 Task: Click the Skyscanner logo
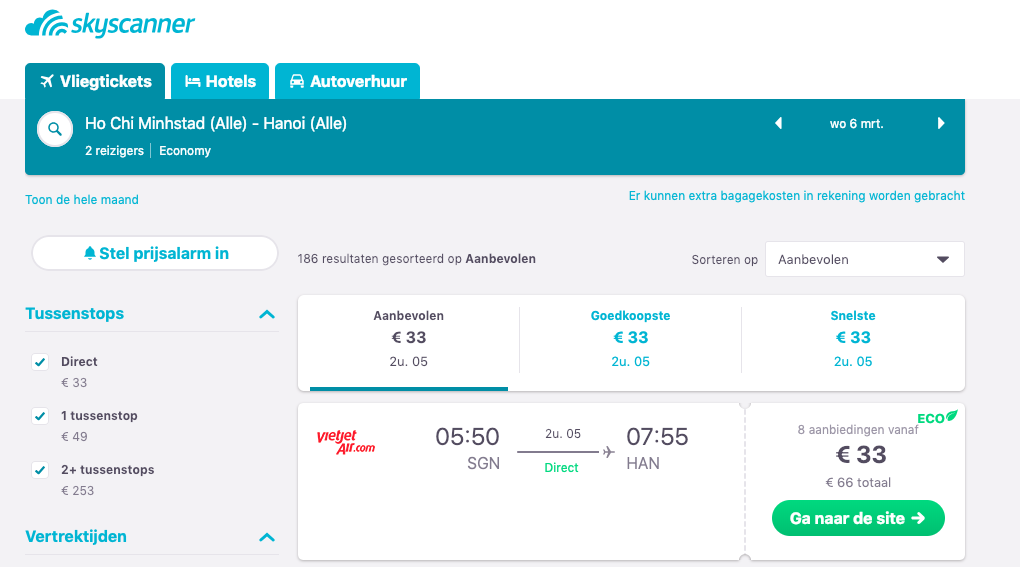click(110, 24)
